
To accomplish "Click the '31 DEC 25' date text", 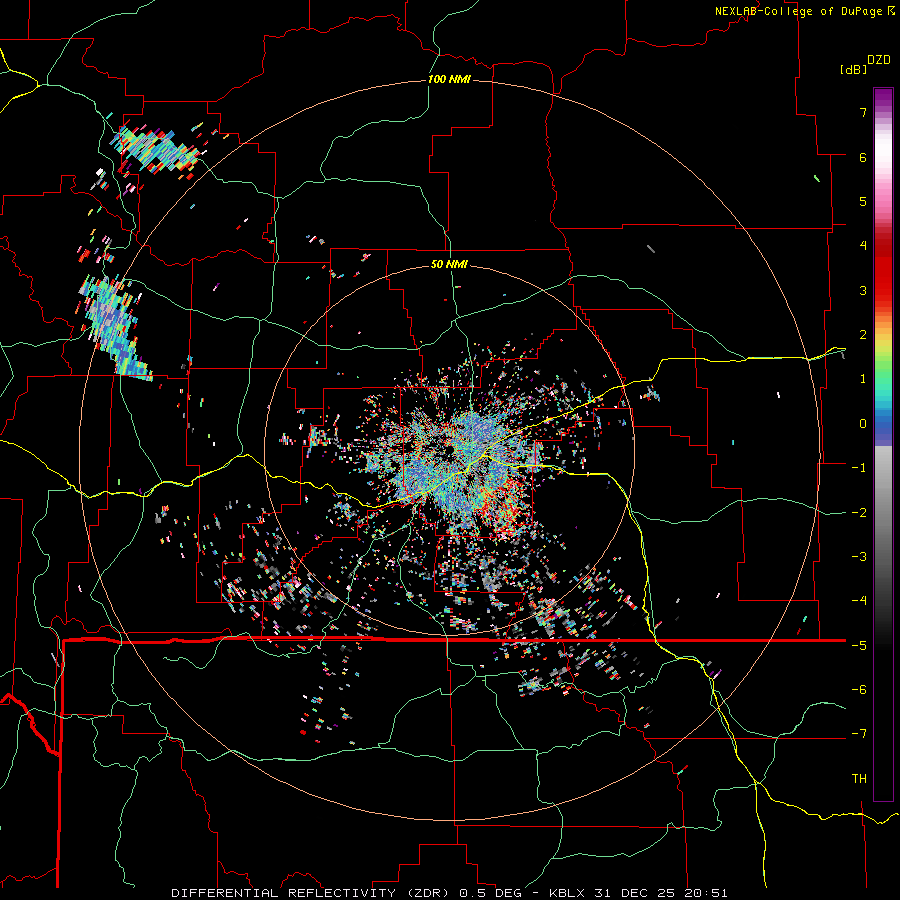I will click(x=634, y=893).
